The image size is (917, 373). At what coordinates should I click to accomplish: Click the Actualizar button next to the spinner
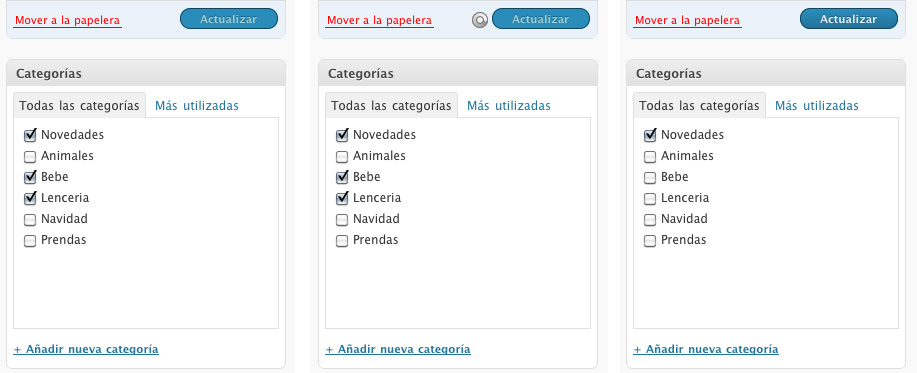pyautogui.click(x=541, y=19)
